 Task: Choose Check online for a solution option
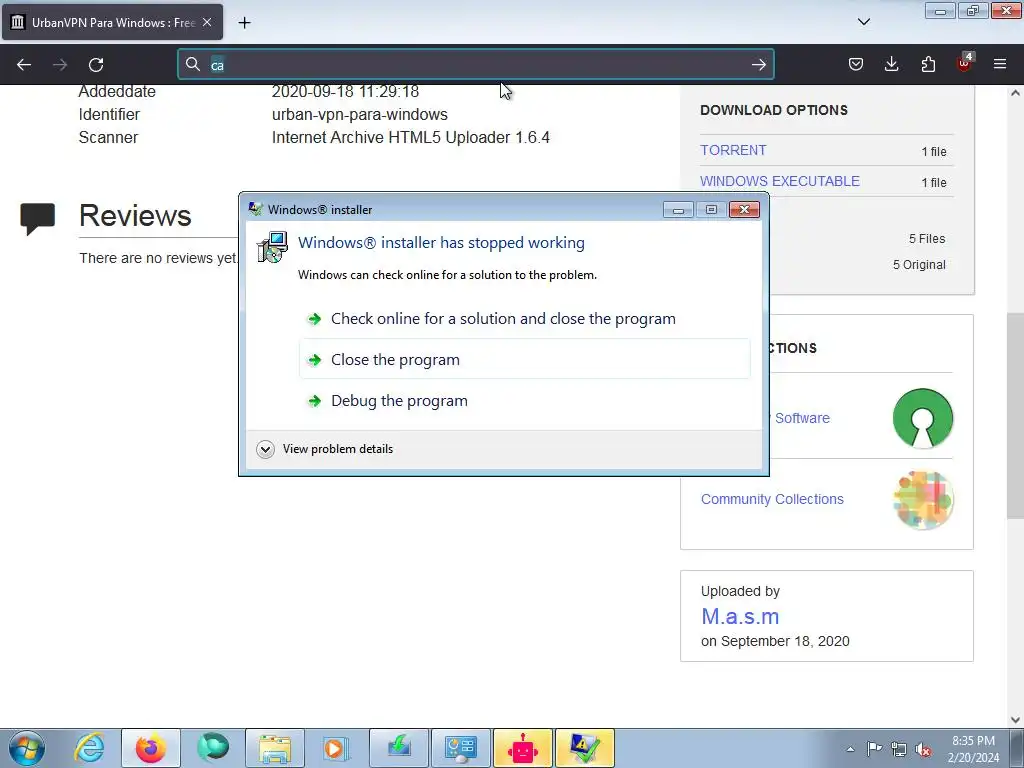point(524,319)
